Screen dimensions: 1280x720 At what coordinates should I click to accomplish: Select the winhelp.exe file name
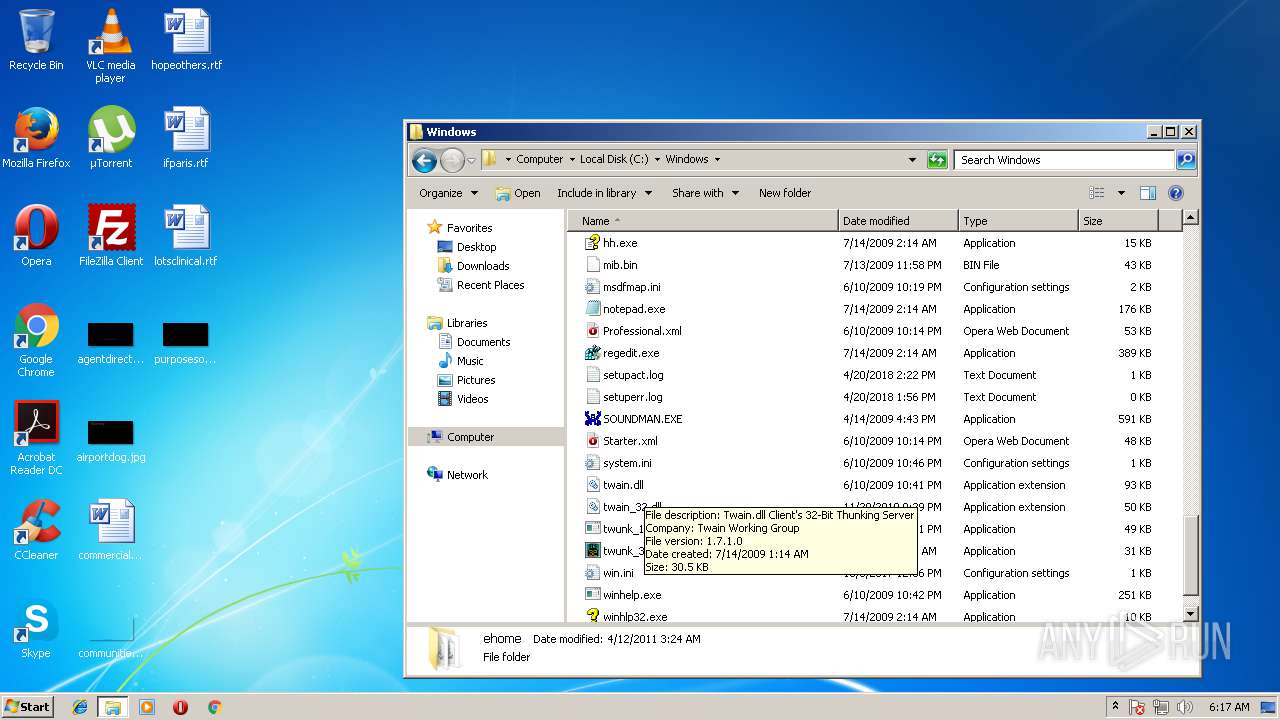(632, 595)
